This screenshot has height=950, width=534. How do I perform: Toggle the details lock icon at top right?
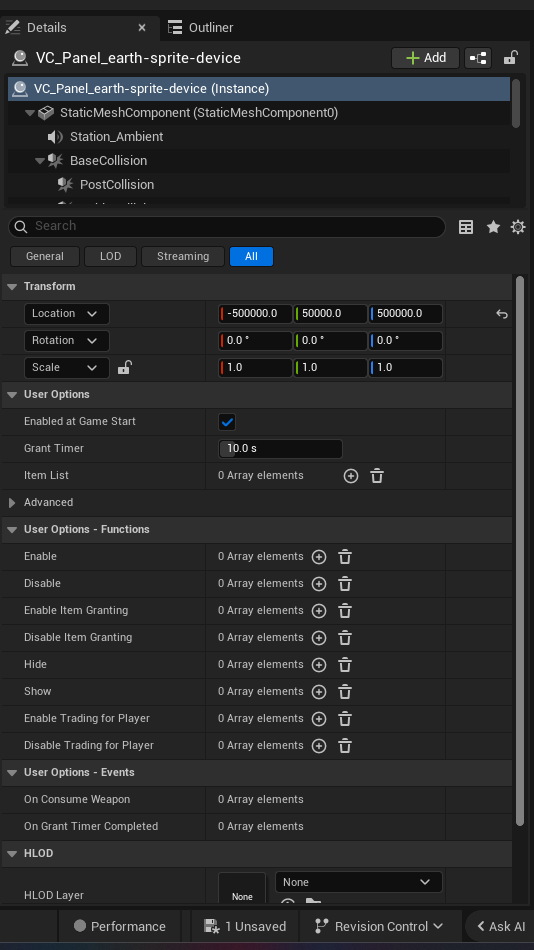[x=510, y=58]
